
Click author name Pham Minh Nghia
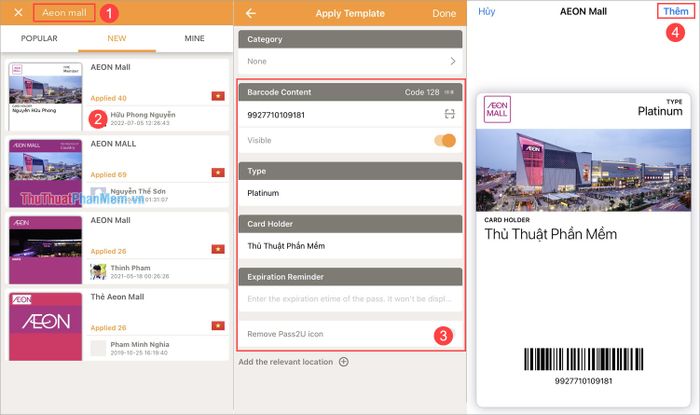(140, 344)
